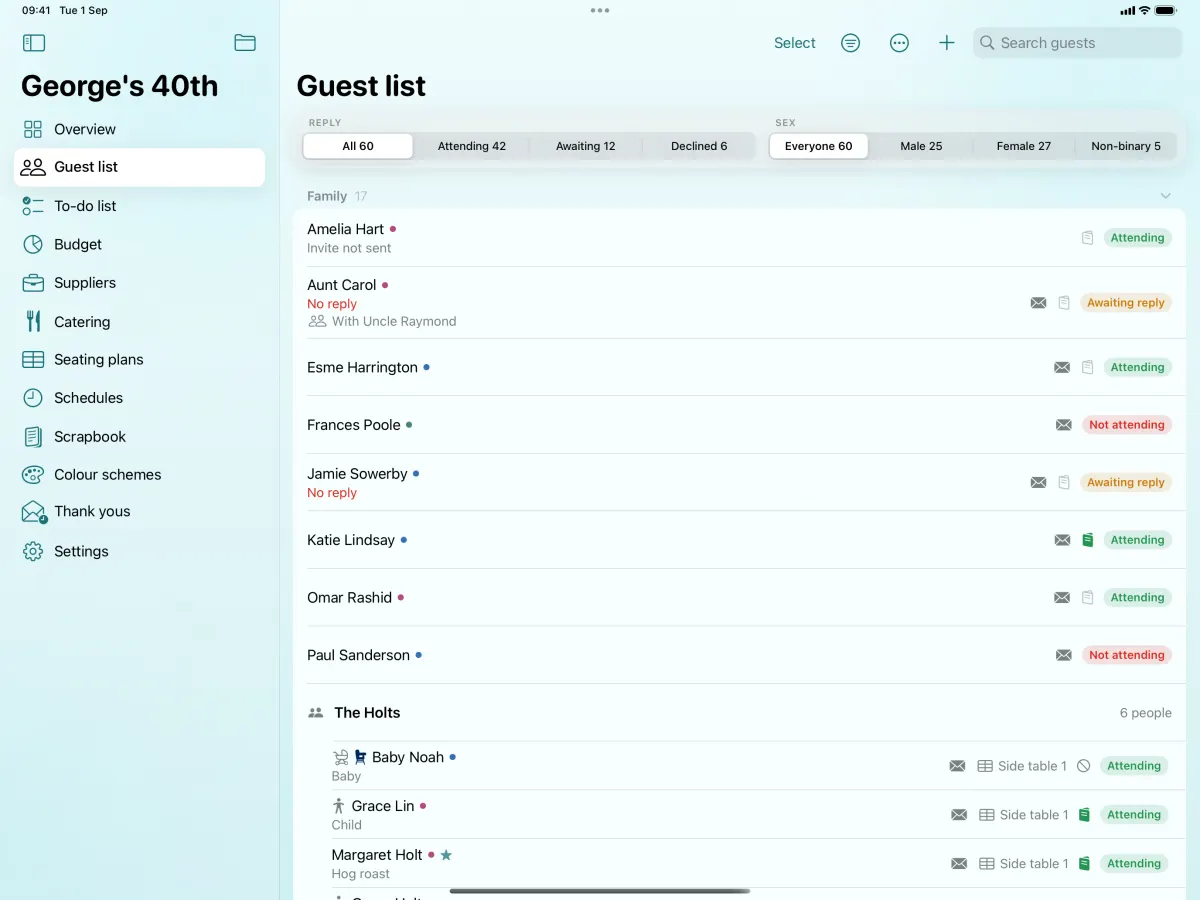
Task: Show Everyone 60 in sex filter
Action: pyautogui.click(x=819, y=146)
